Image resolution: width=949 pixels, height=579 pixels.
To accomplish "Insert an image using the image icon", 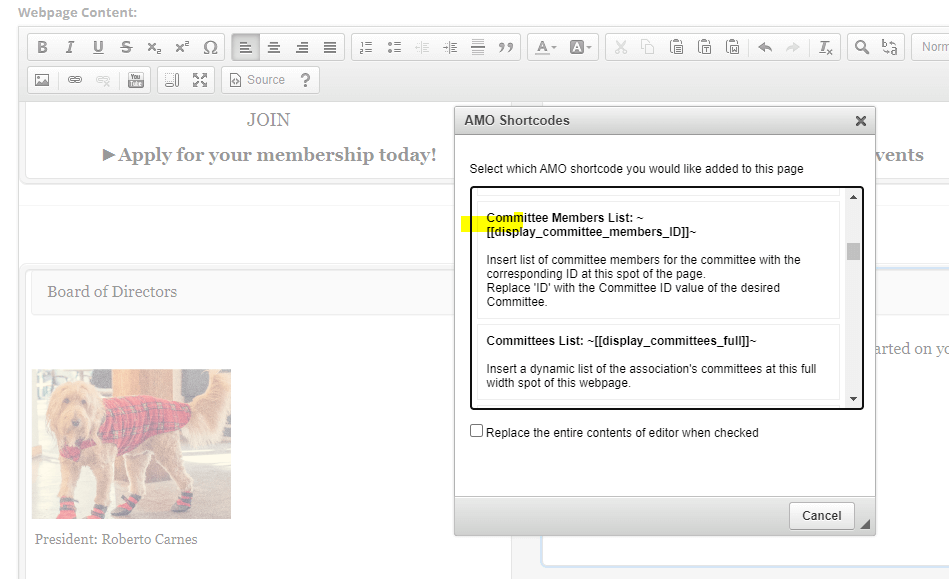I will [x=42, y=80].
